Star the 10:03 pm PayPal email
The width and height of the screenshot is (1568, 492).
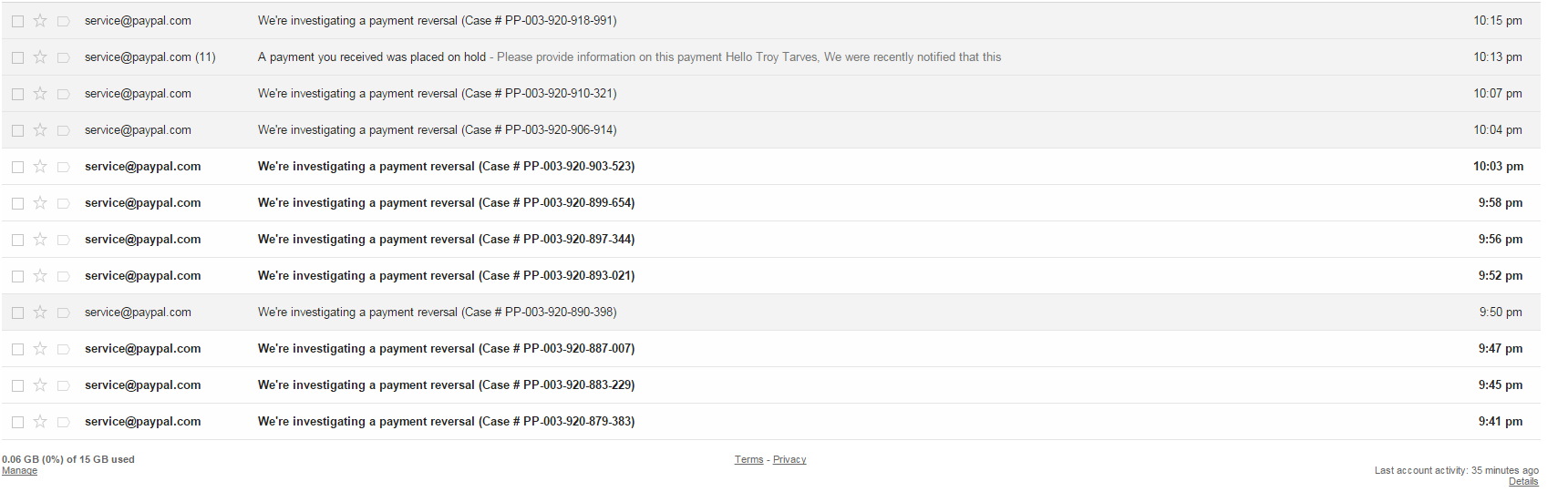(x=40, y=167)
